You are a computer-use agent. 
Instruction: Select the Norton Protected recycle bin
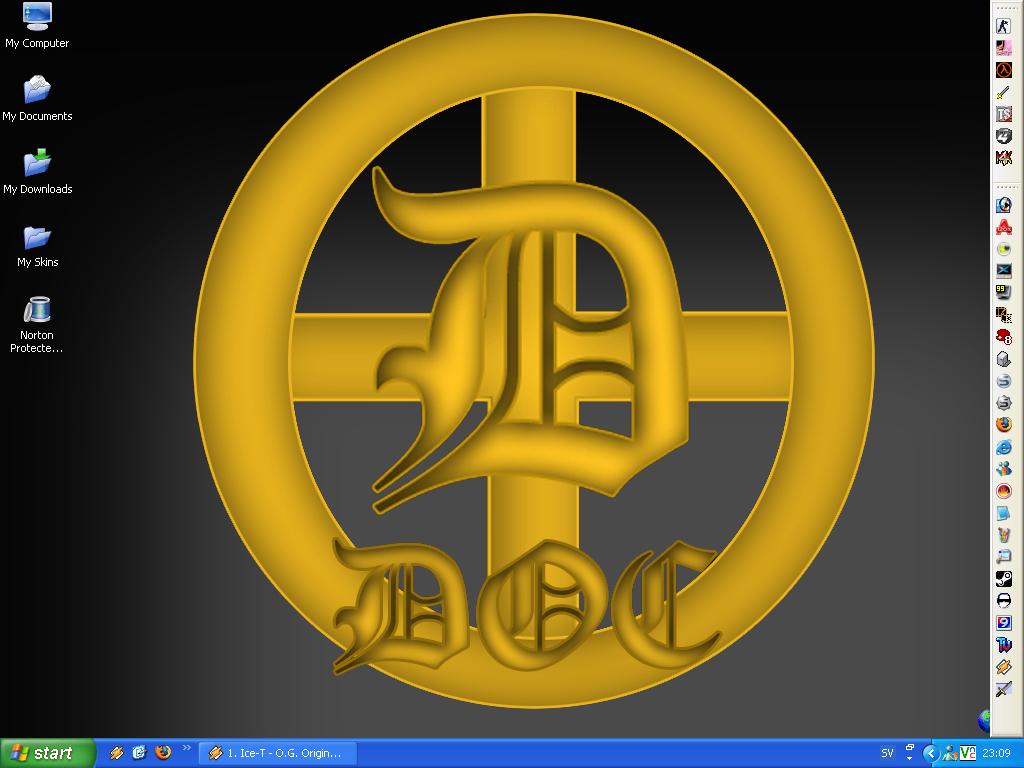coord(37,325)
